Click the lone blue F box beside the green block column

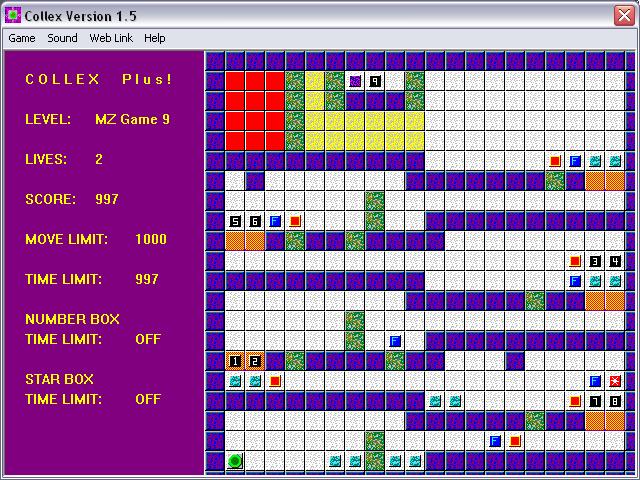point(395,341)
